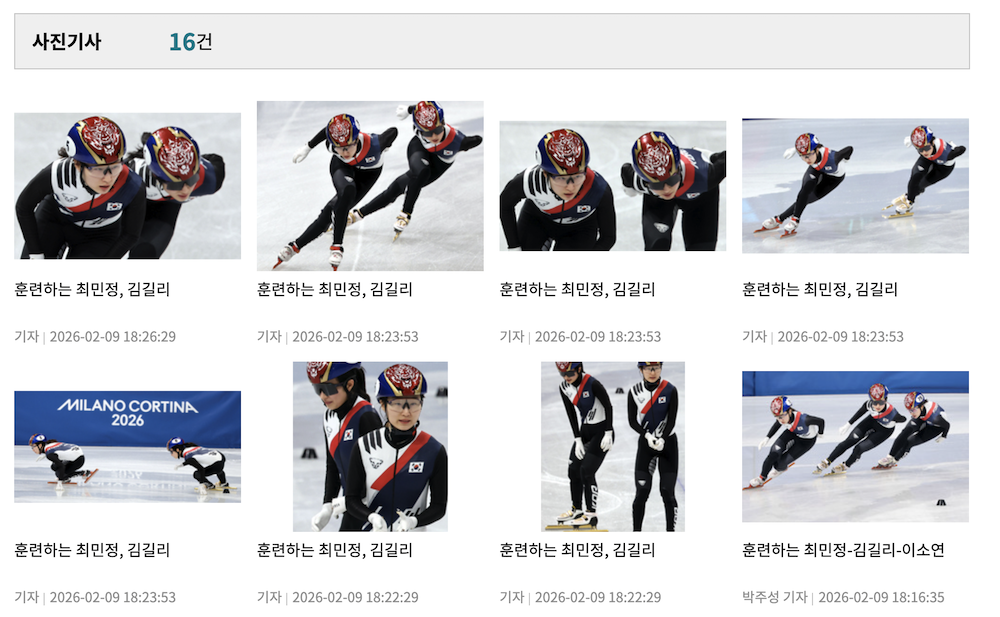Click headline beneath the tall cornering skaters photo
Viewport: 1000px width, 617px height.
pyautogui.click(x=335, y=290)
